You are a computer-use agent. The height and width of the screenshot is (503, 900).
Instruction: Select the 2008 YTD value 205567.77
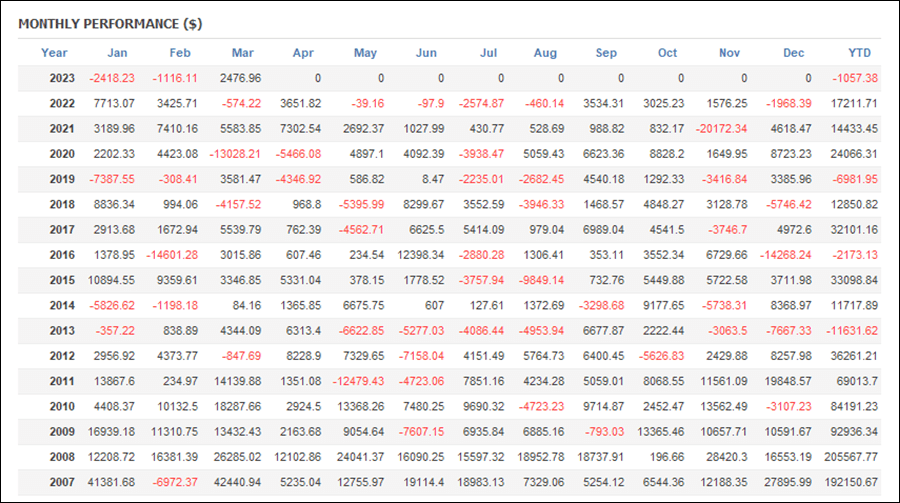point(851,457)
